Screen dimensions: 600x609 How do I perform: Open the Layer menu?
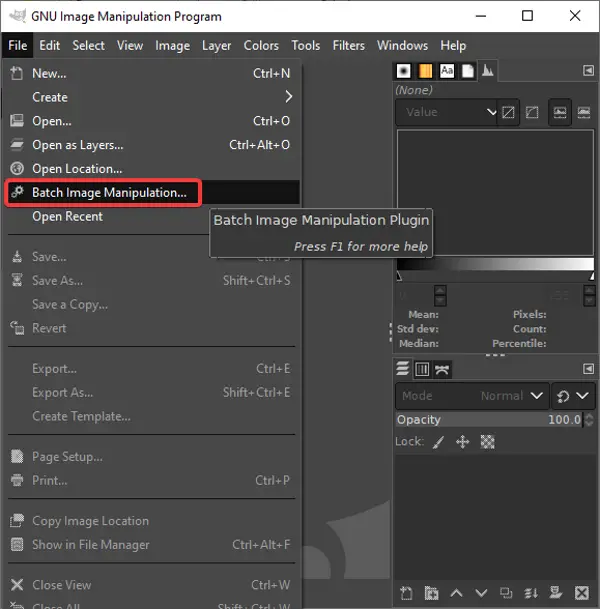216,45
